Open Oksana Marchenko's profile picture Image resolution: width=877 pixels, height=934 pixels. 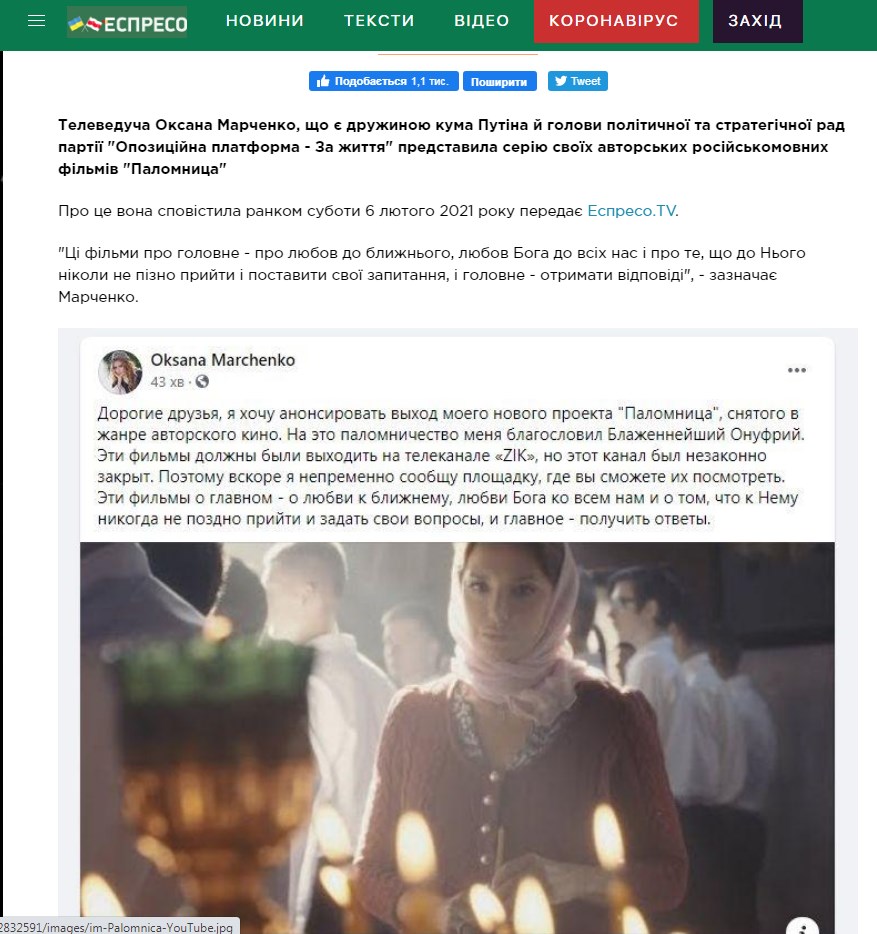tap(120, 372)
